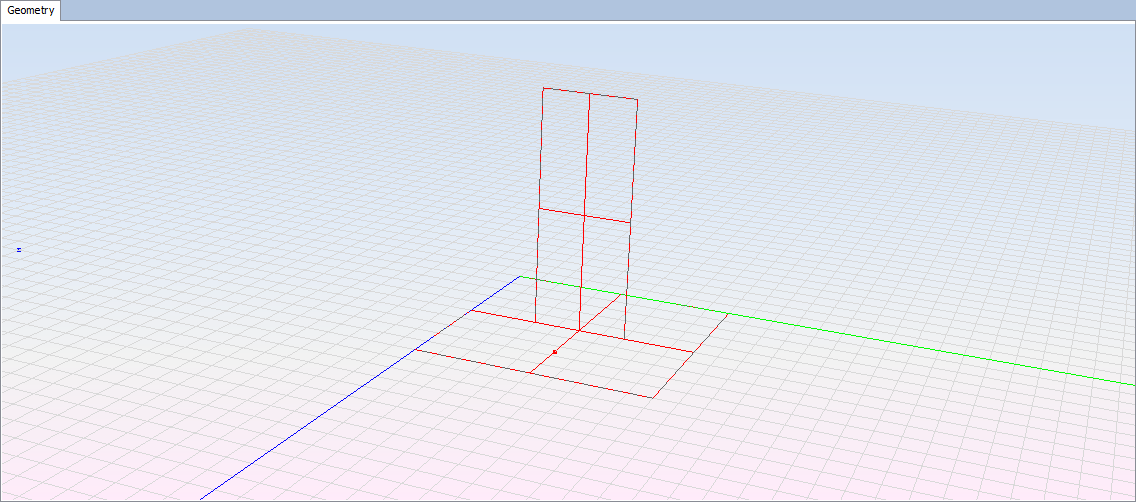The width and height of the screenshot is (1136, 502).
Task: Click the small blue marker at left edge
Action: pyautogui.click(x=19, y=249)
